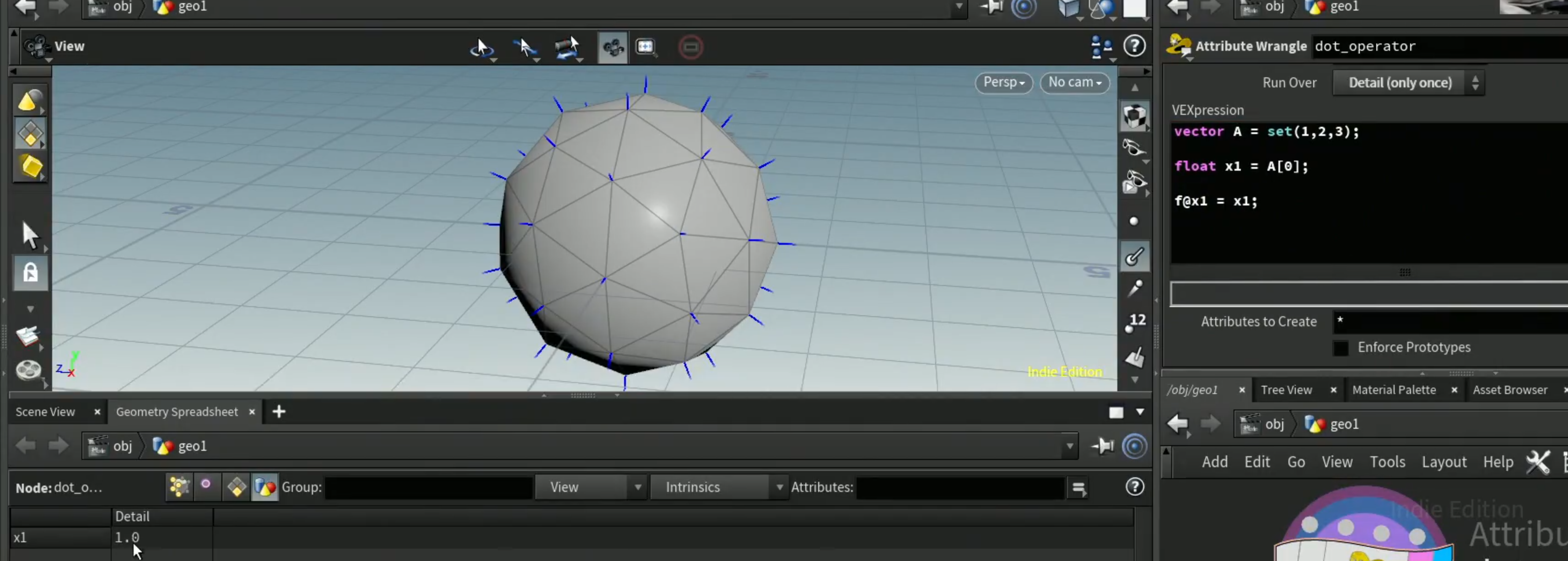Screen dimensions: 1568x561
Task: Click the viewport Help question mark icon
Action: [x=1135, y=46]
